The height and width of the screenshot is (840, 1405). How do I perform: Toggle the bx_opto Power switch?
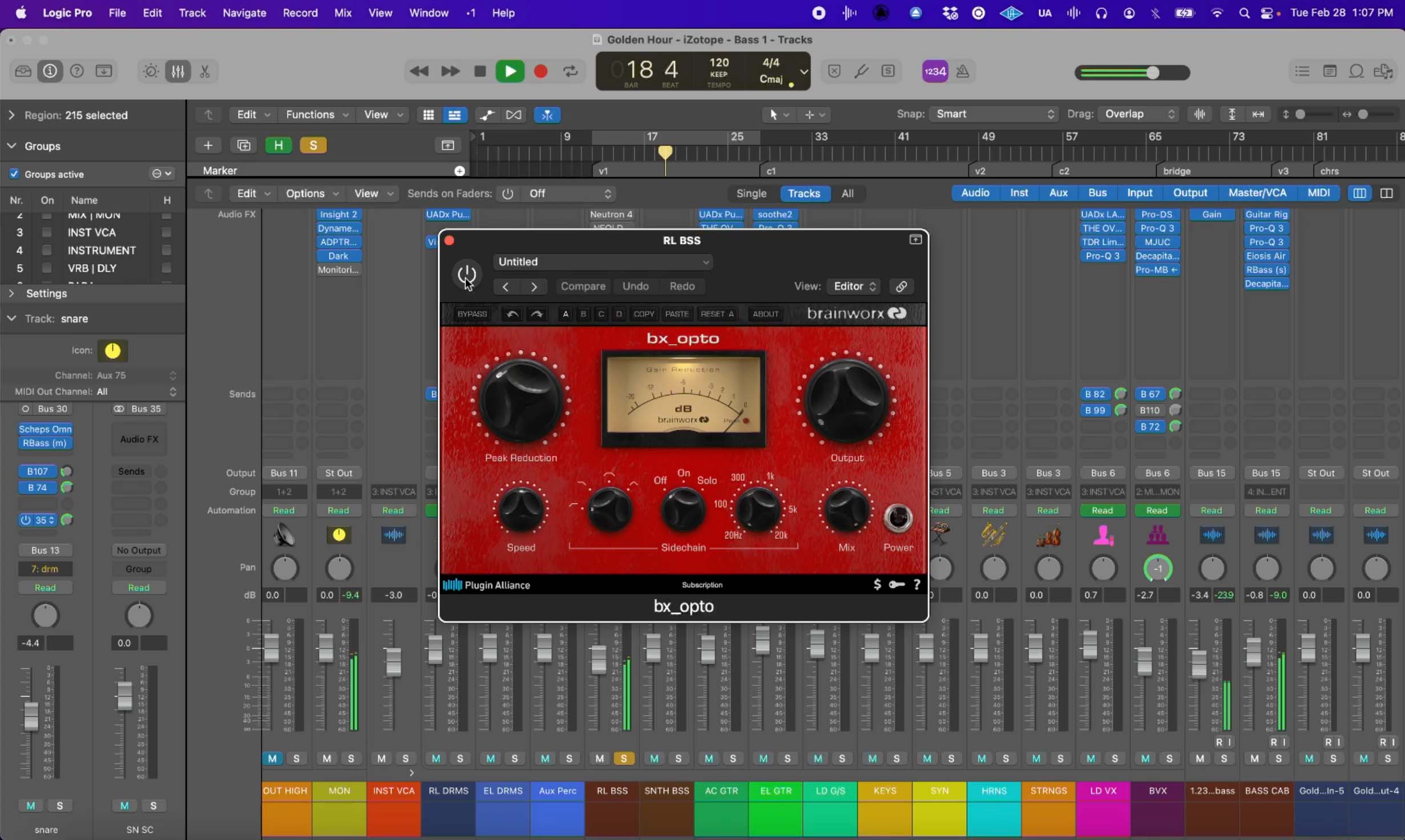click(x=898, y=518)
